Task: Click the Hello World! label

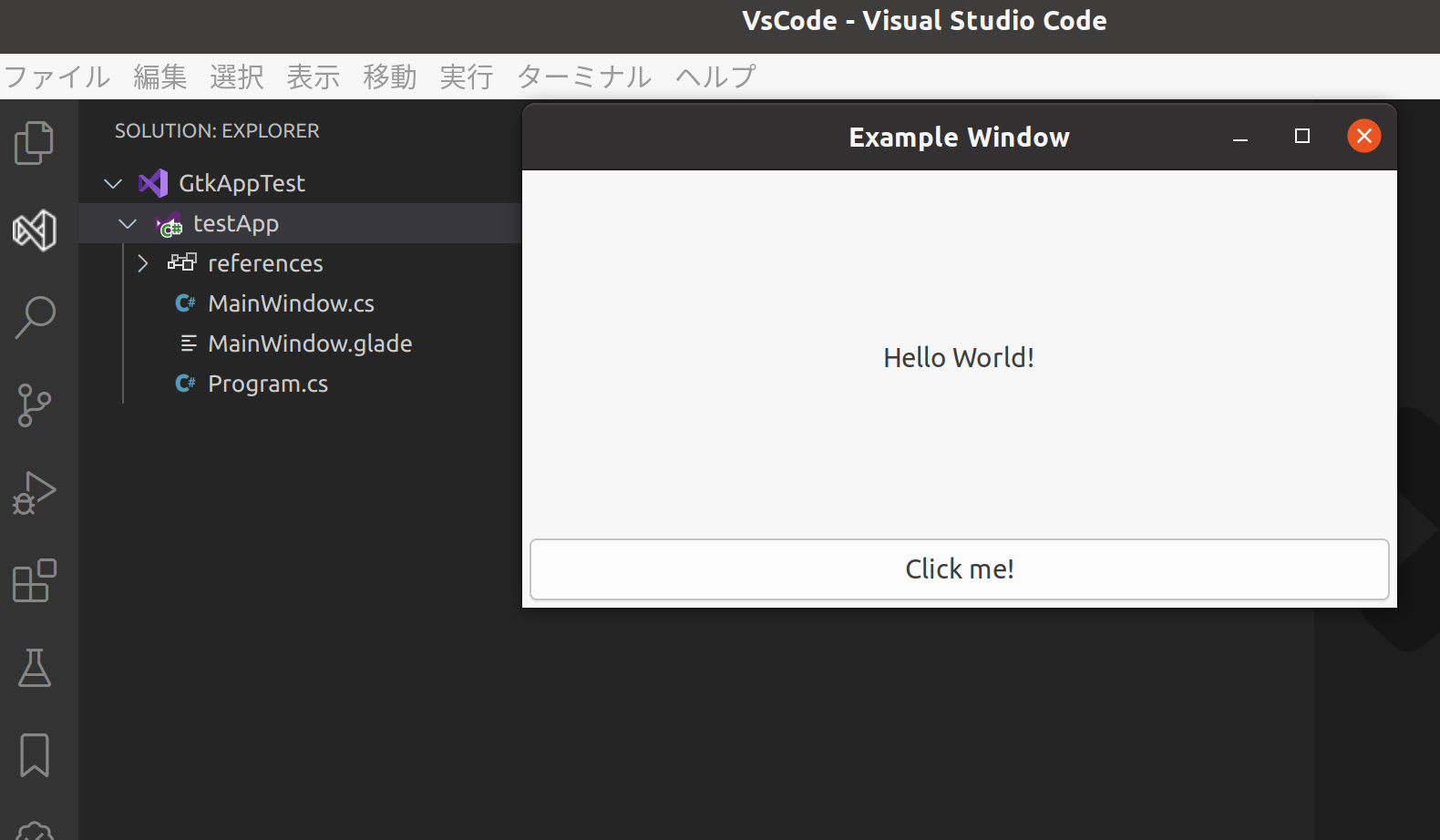Action: 958,357
